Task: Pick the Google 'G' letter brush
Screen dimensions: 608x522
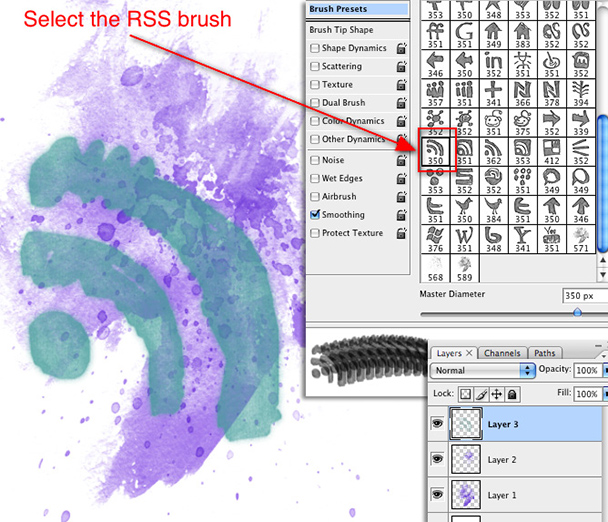Action: 464,35
